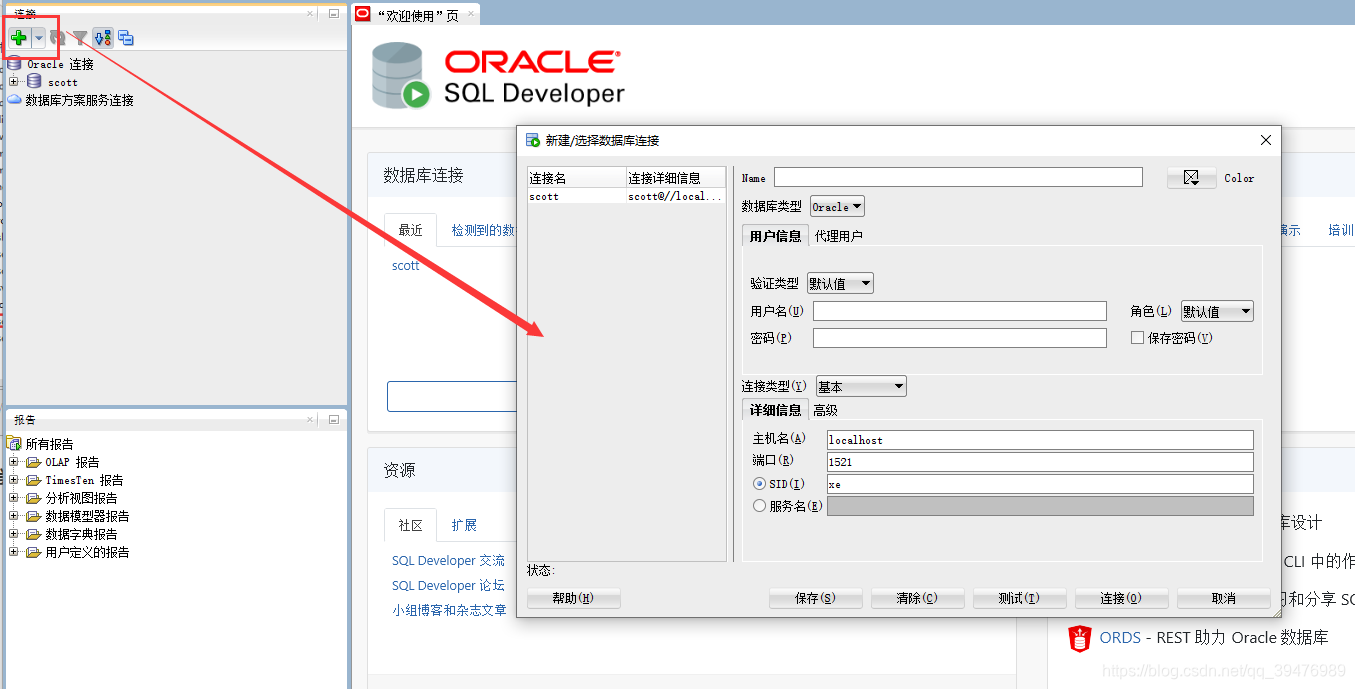The image size is (1355, 689).
Task: Click the color picker icon beside Color
Action: pos(1191,178)
